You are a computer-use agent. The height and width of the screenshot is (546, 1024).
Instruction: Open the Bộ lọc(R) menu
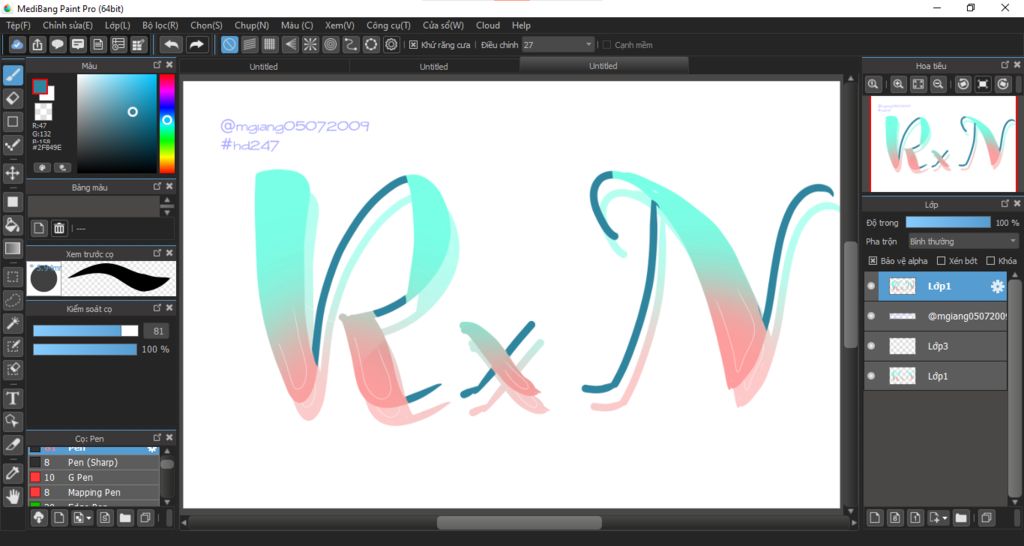[160, 25]
